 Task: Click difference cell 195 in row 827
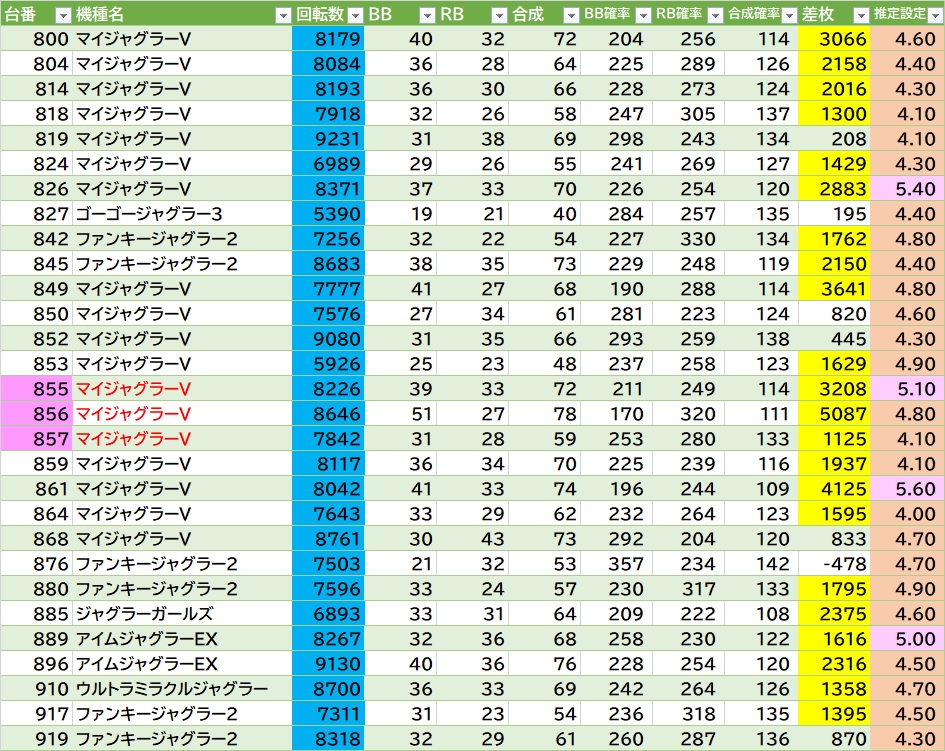point(834,213)
